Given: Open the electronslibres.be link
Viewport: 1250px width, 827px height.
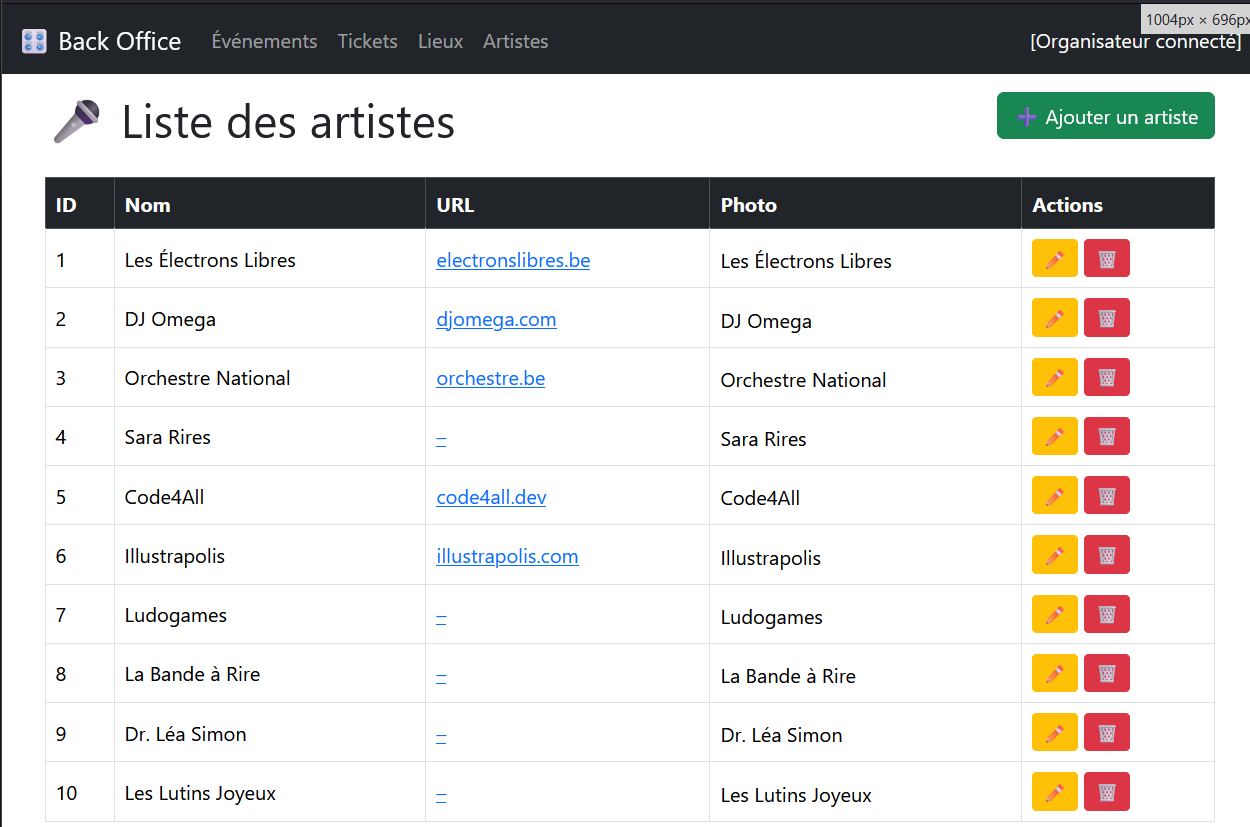Looking at the screenshot, I should click(513, 260).
